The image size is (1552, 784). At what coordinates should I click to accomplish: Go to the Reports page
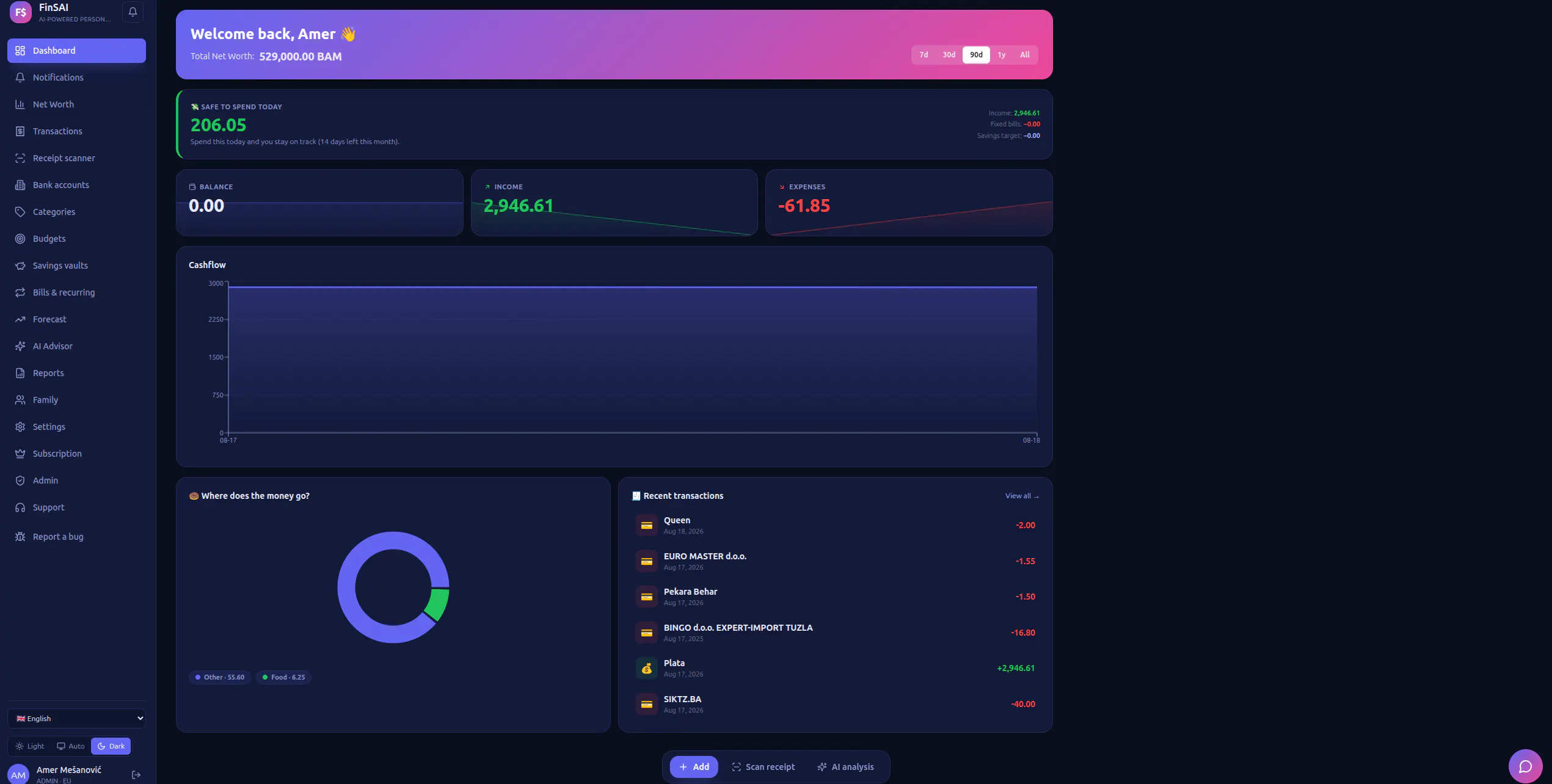pyautogui.click(x=76, y=373)
